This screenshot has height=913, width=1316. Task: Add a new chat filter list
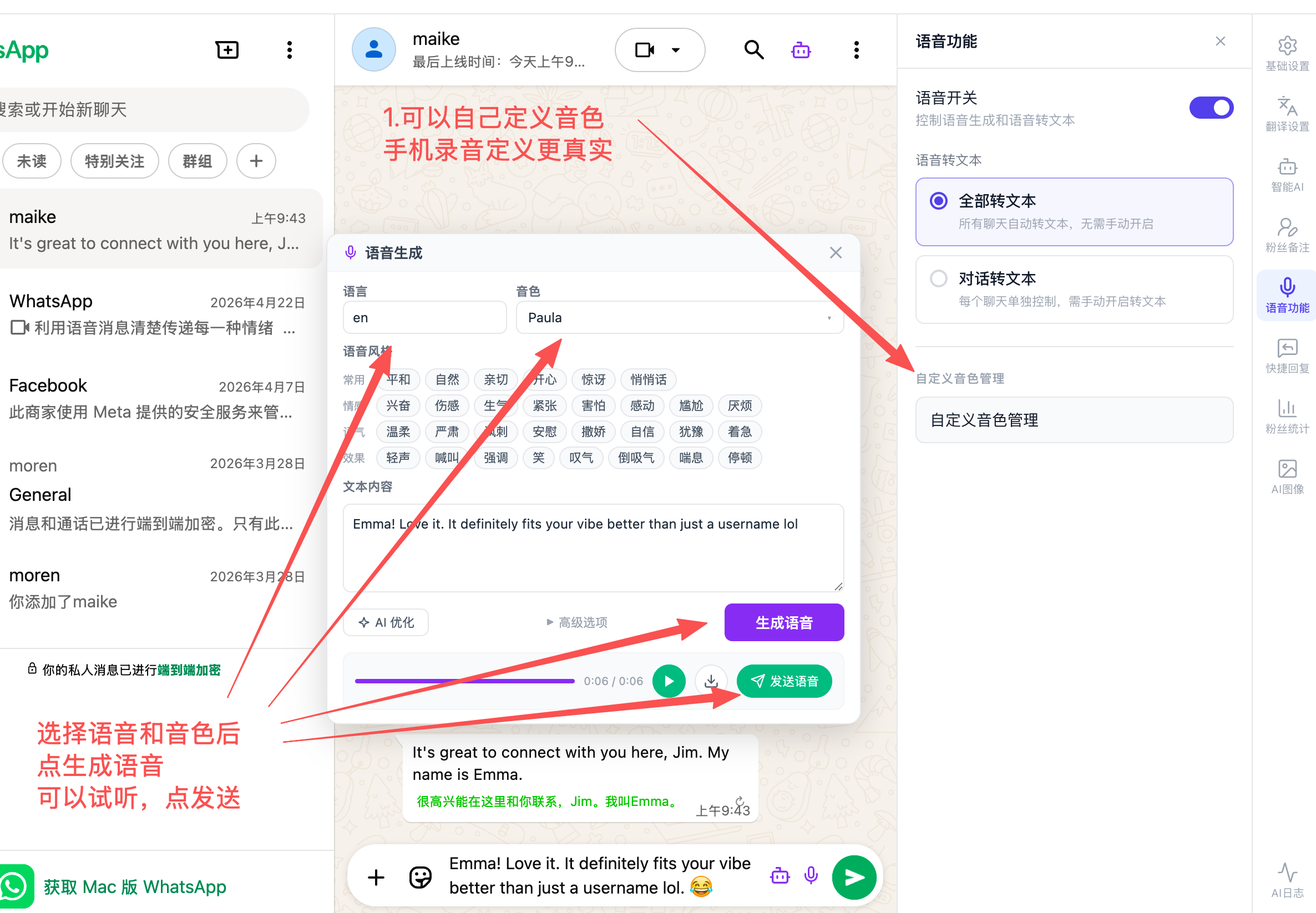(x=256, y=161)
